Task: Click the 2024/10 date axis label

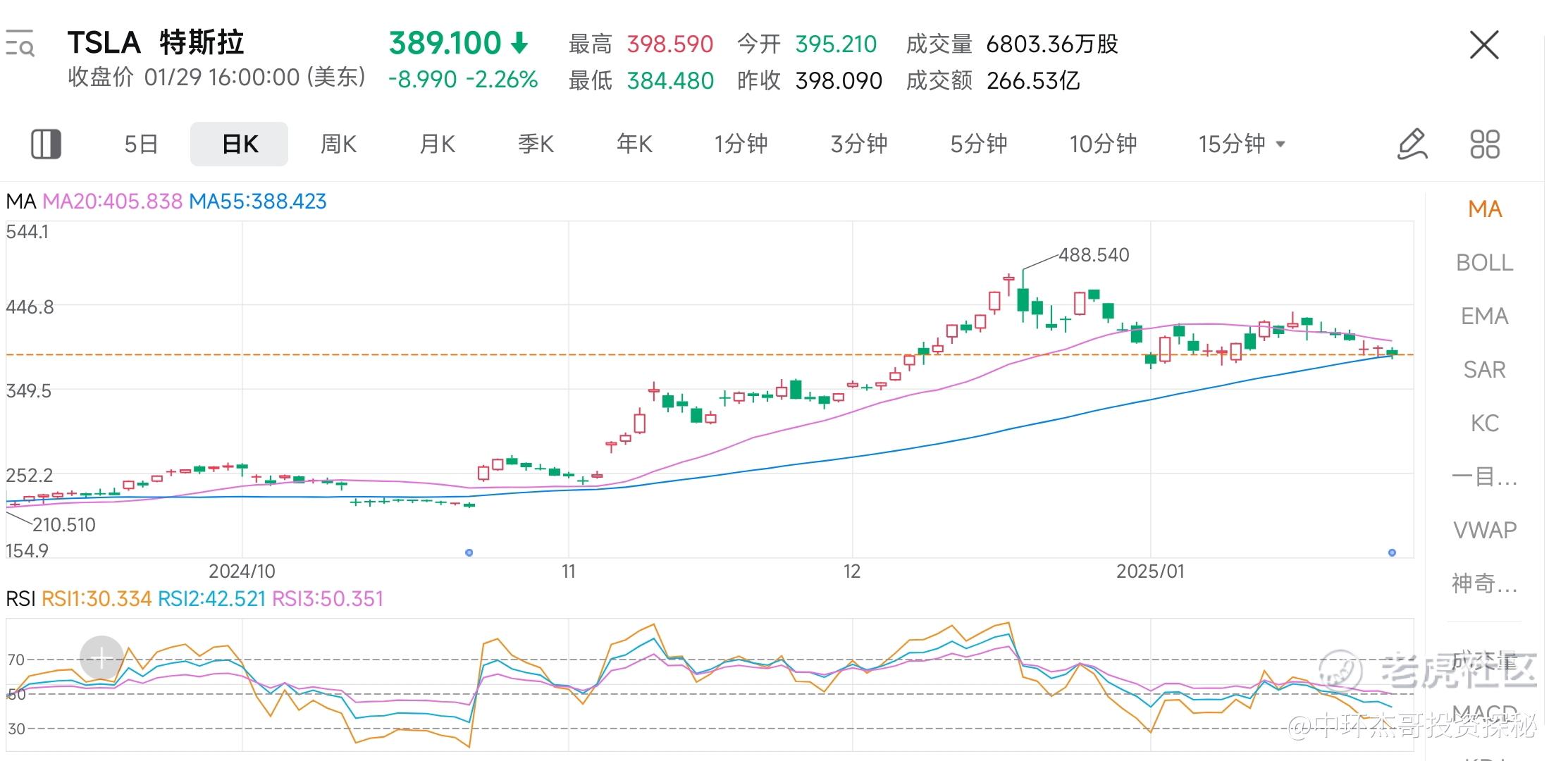Action: 242,571
